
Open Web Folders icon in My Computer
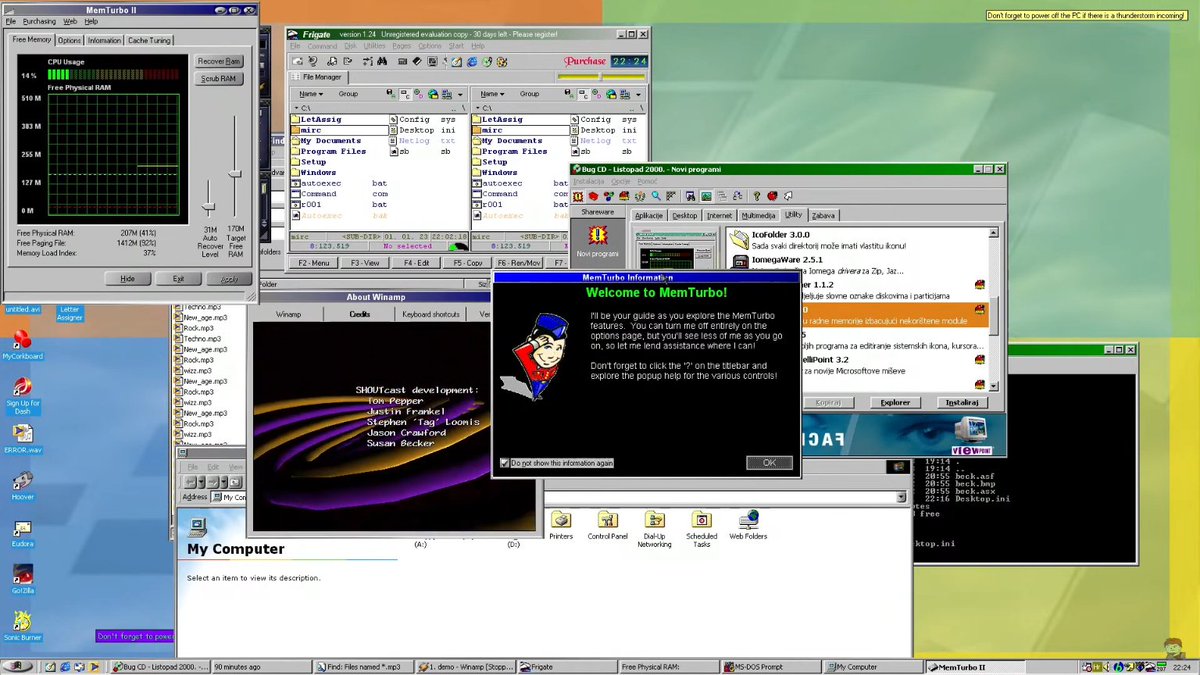tap(748, 520)
